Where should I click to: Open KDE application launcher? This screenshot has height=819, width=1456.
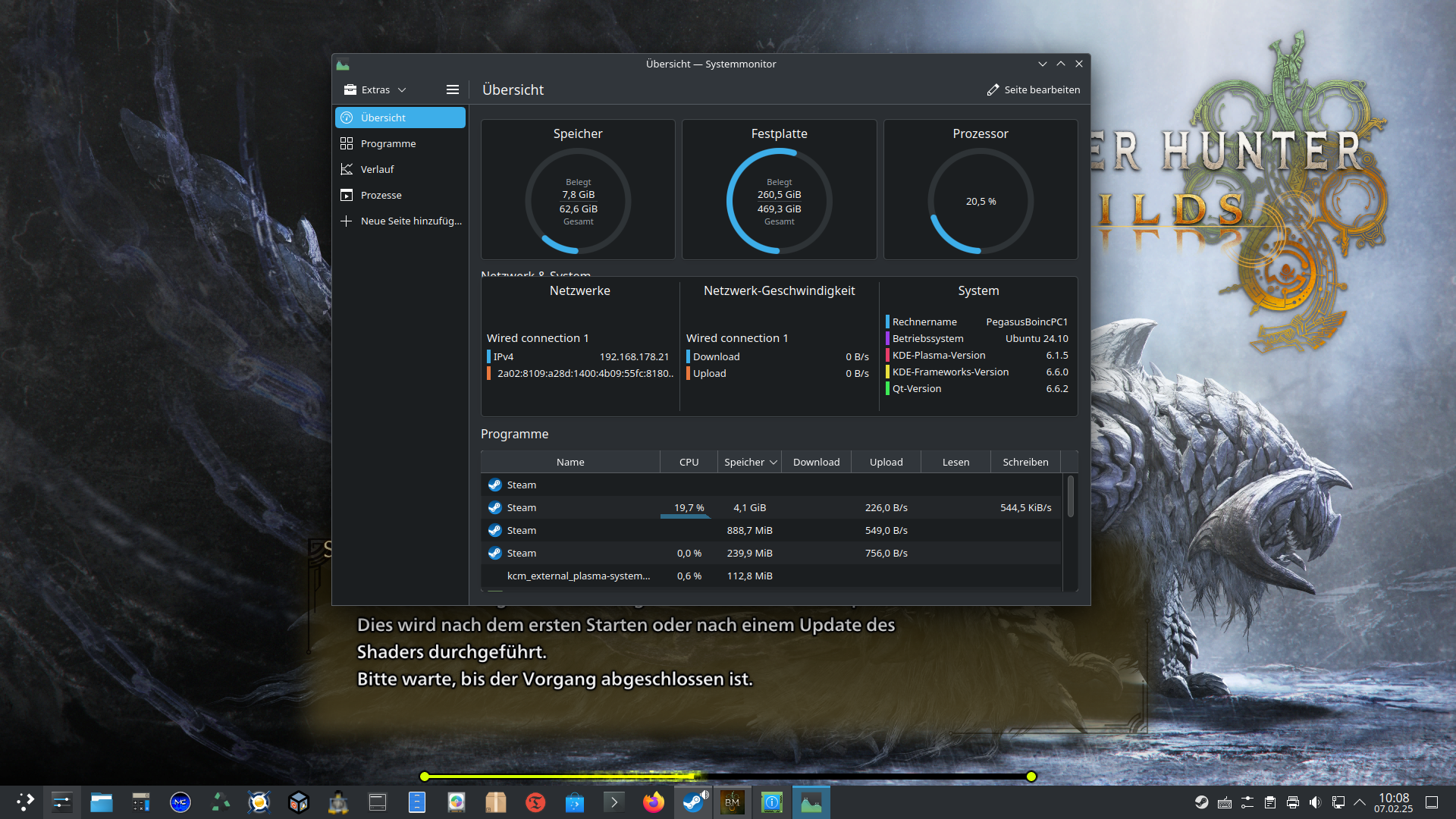(24, 802)
